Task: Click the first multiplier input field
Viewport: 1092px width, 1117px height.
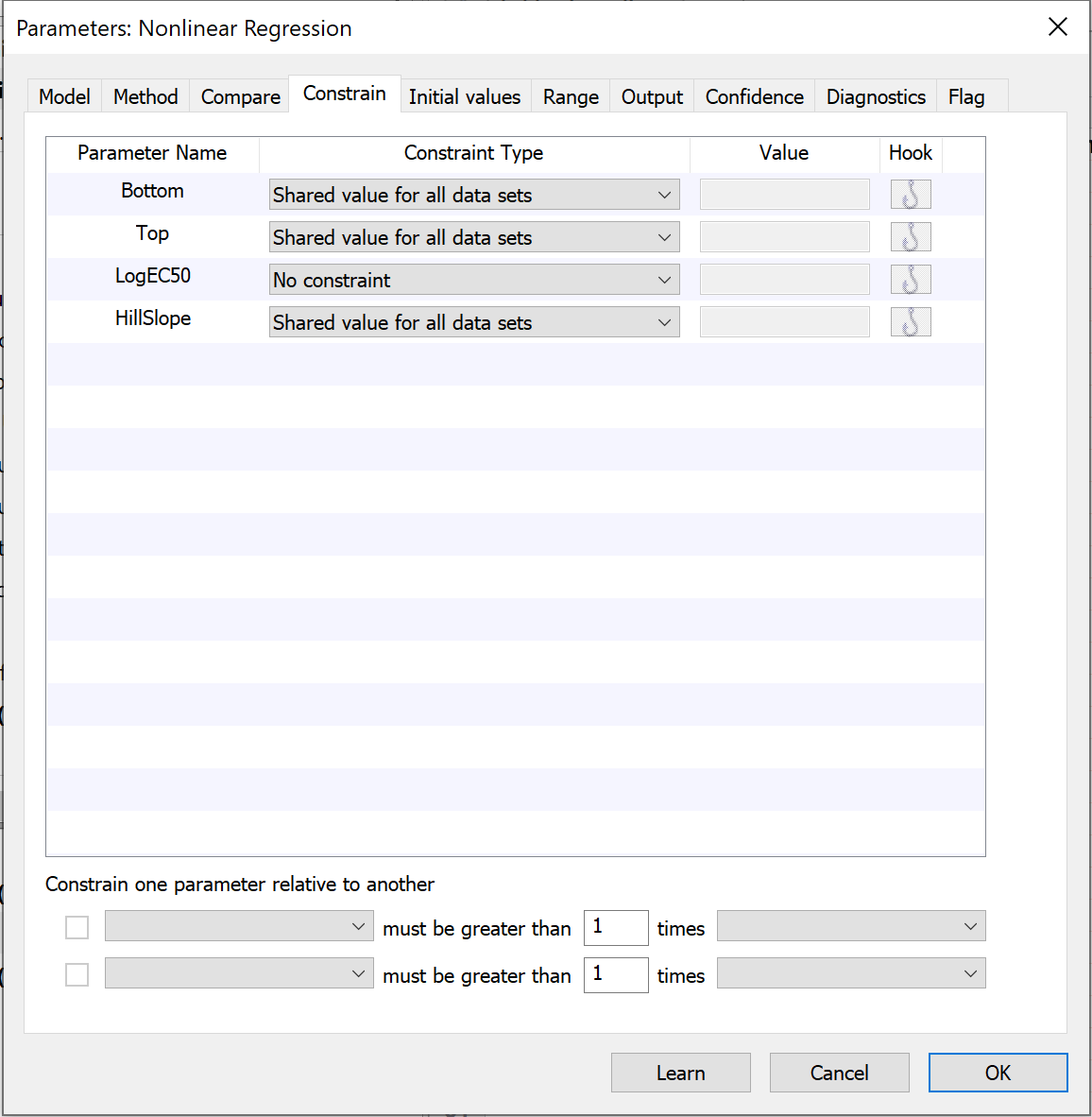Action: pyautogui.click(x=616, y=927)
